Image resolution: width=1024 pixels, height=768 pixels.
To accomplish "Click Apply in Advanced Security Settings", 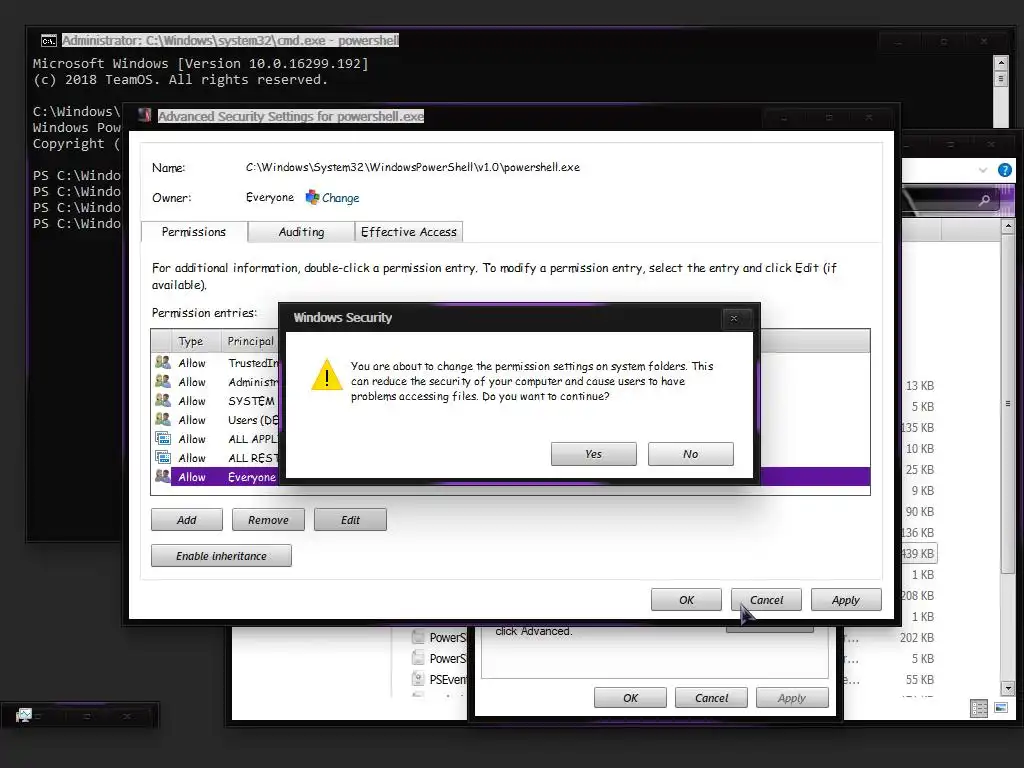I will [x=846, y=600].
